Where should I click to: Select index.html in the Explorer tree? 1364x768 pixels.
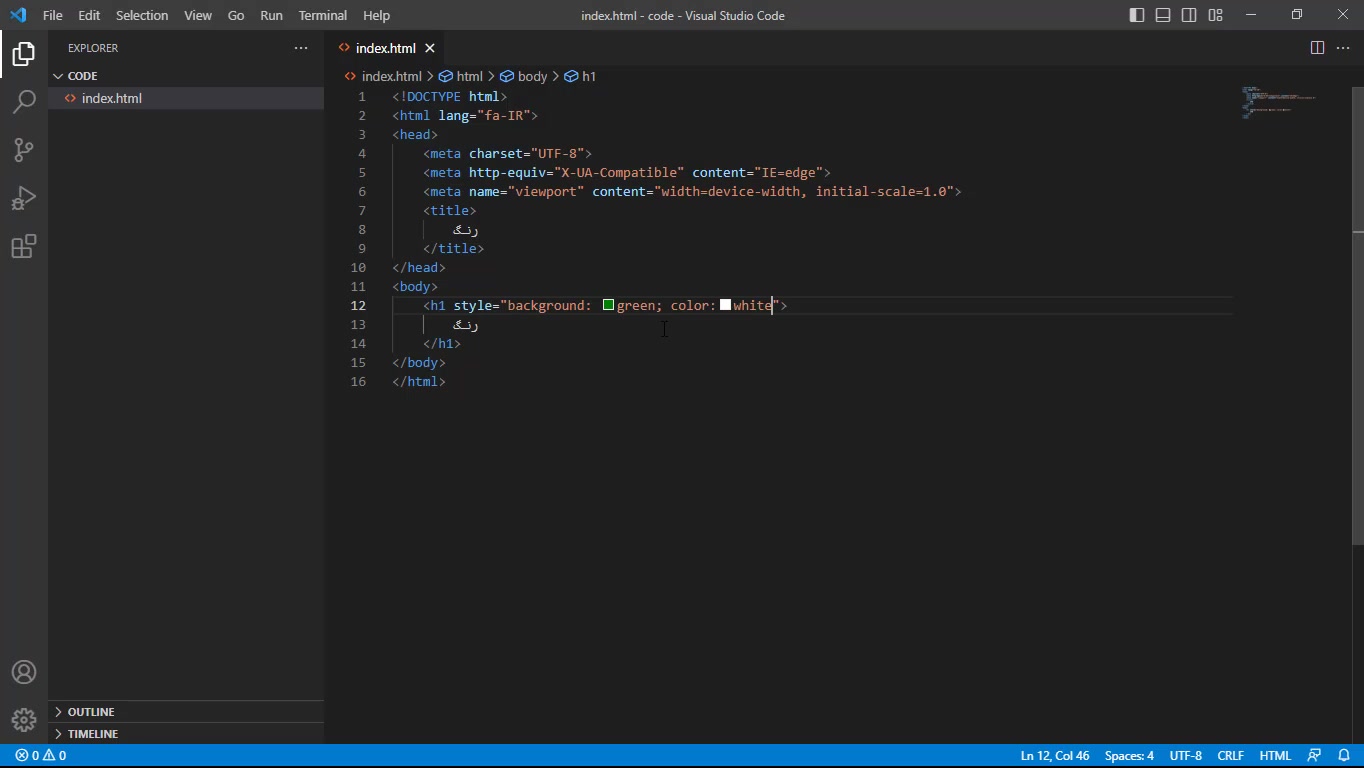pyautogui.click(x=112, y=98)
